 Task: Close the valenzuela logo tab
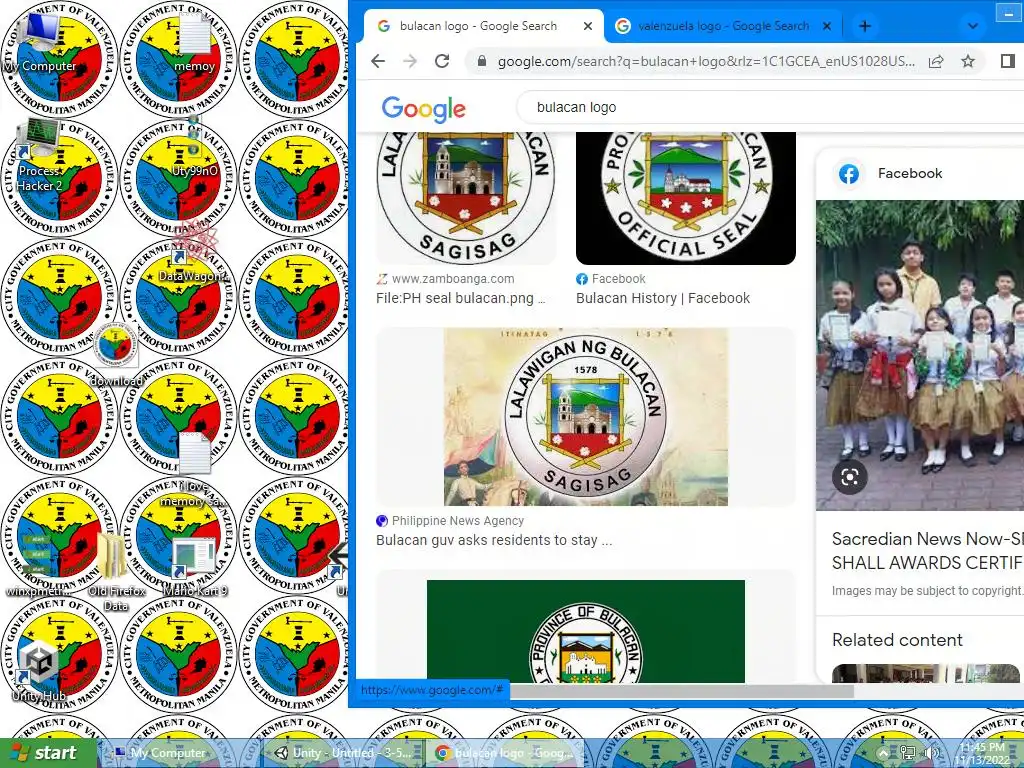[x=827, y=26]
